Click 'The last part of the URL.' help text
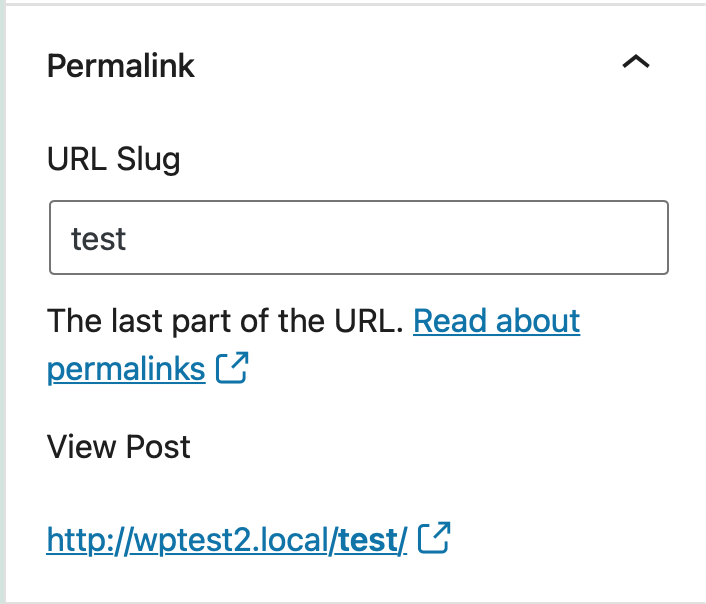The image size is (706, 604). (225, 321)
